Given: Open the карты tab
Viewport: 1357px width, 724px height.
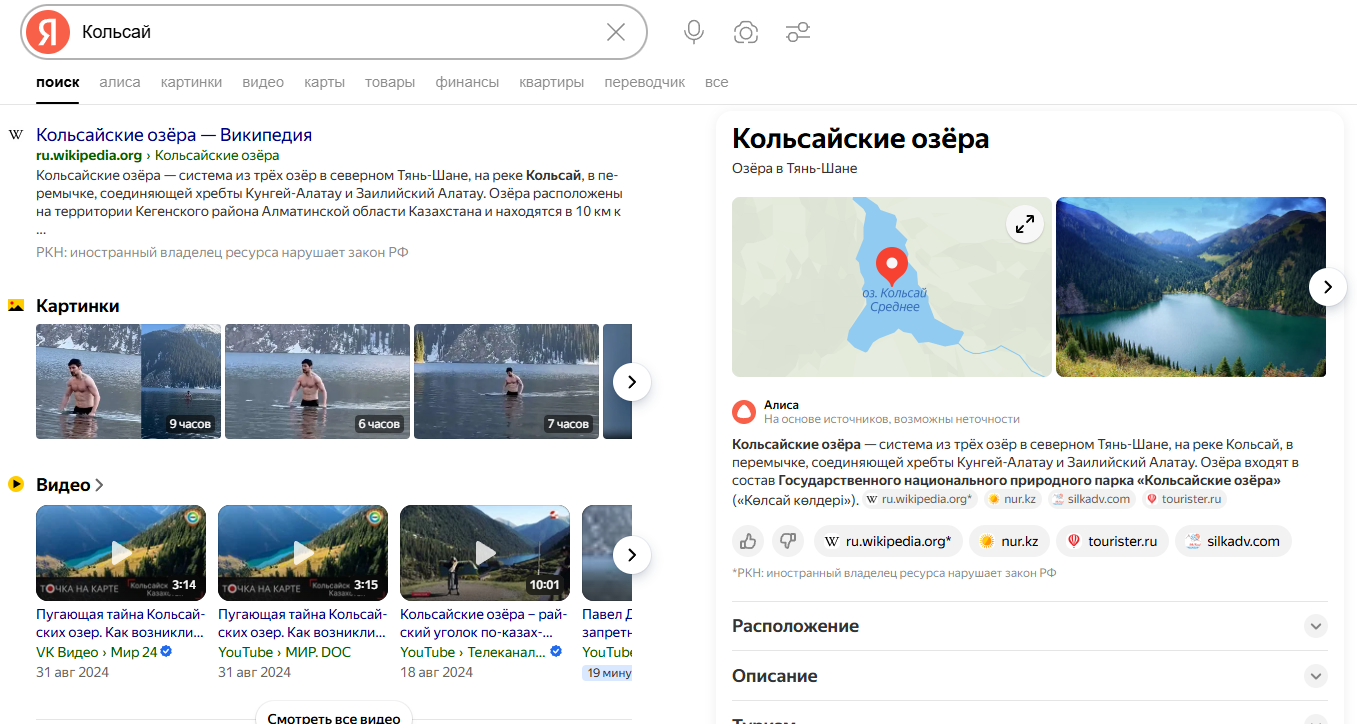Looking at the screenshot, I should pos(324,82).
